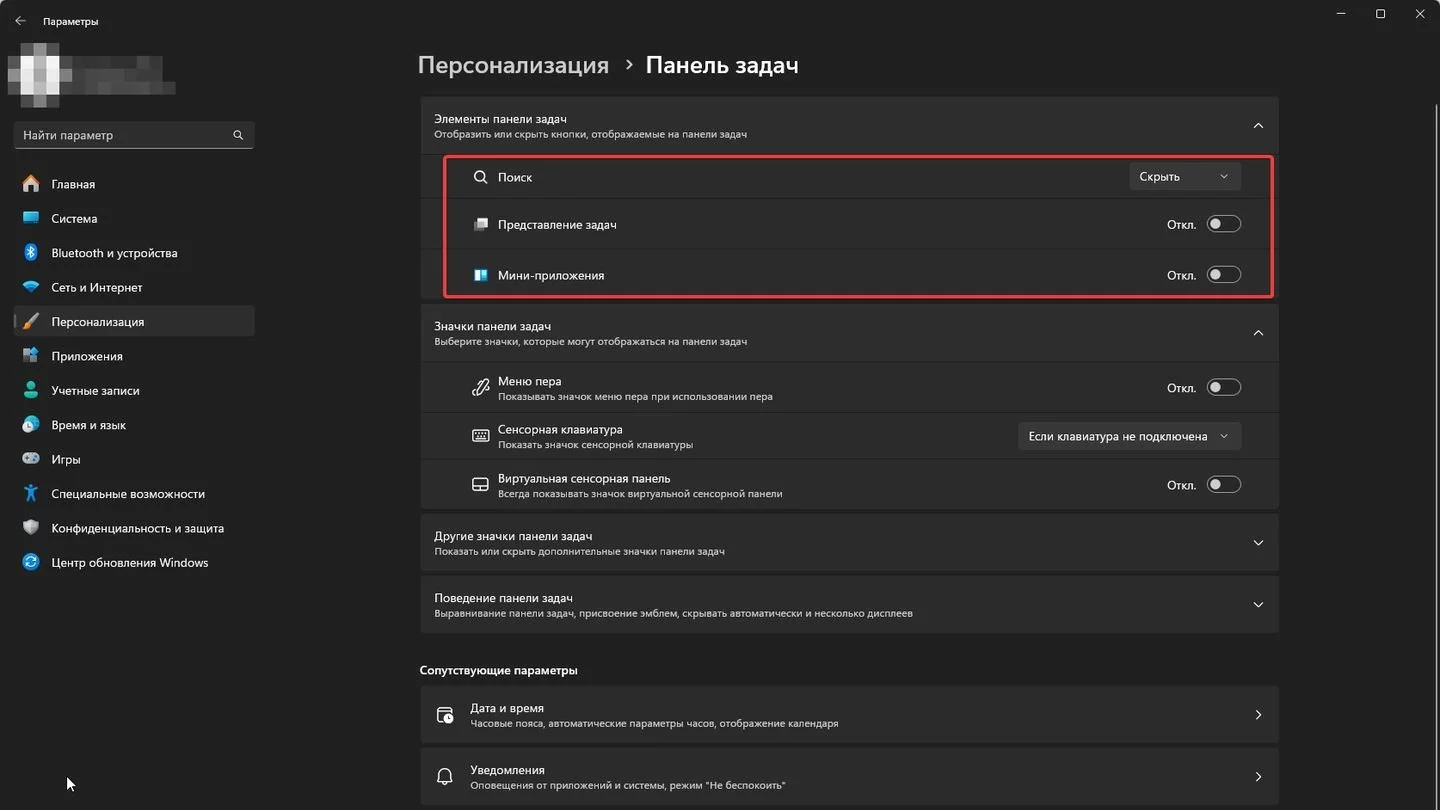The height and width of the screenshot is (810, 1440).
Task: Open Центр обновления Windows
Action: click(x=134, y=562)
